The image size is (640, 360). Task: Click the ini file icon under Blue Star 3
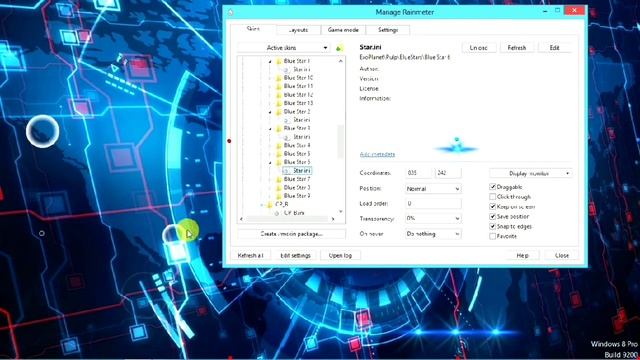pos(287,137)
